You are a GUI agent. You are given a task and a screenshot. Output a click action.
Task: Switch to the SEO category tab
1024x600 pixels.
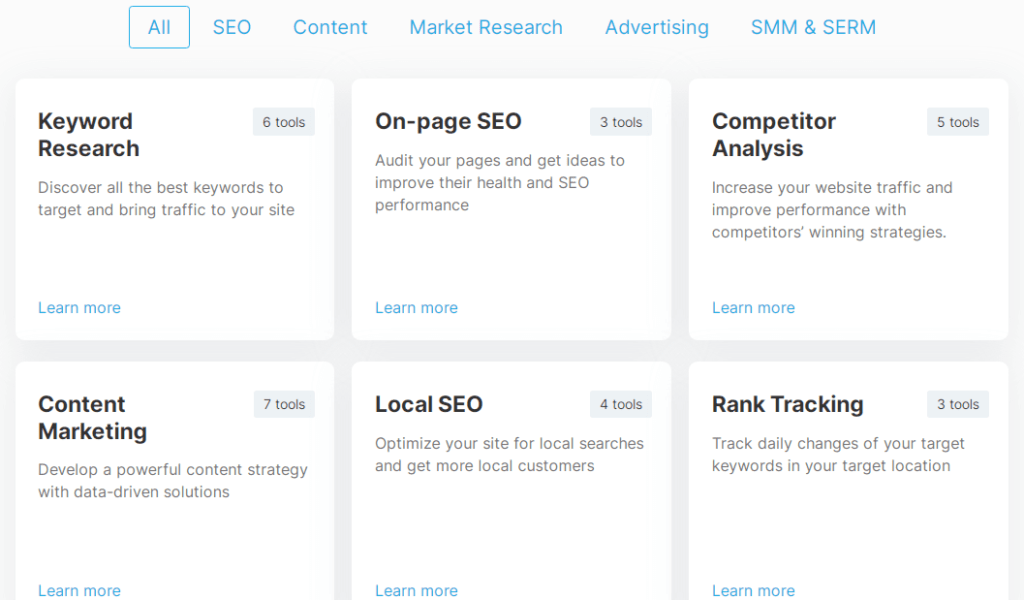tap(231, 27)
